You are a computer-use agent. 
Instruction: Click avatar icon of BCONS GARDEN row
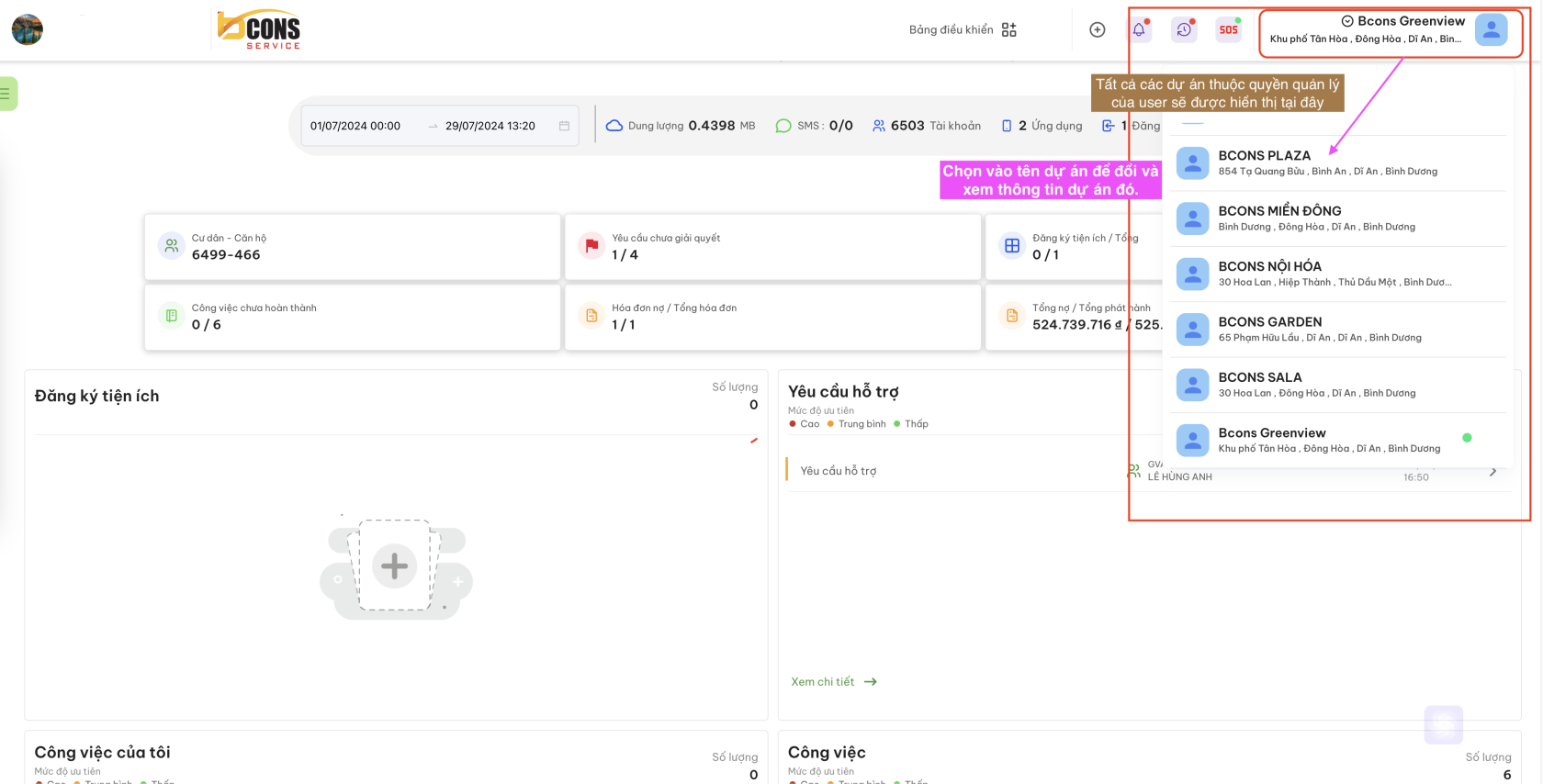click(1192, 330)
